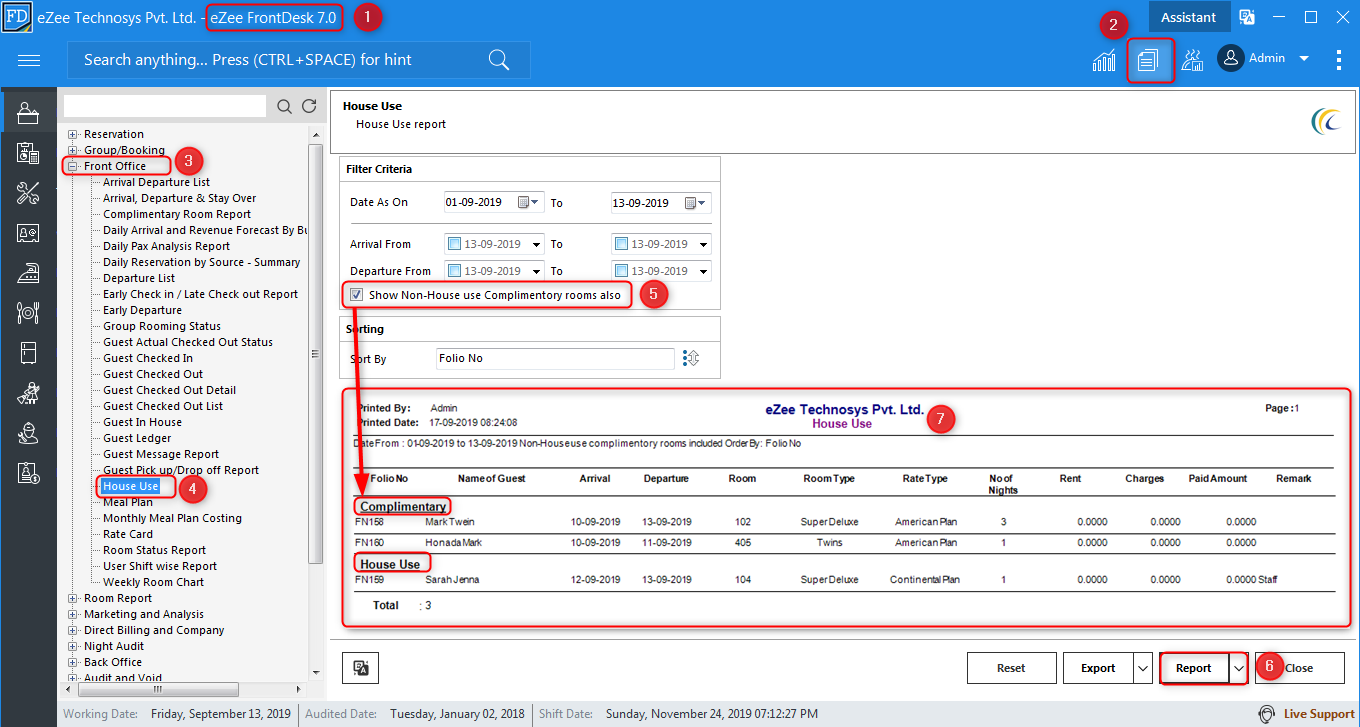Open the Date As On 'To' 13-09-2019 calendar dropdown
Viewport: 1360px width, 727px height.
tap(695, 203)
